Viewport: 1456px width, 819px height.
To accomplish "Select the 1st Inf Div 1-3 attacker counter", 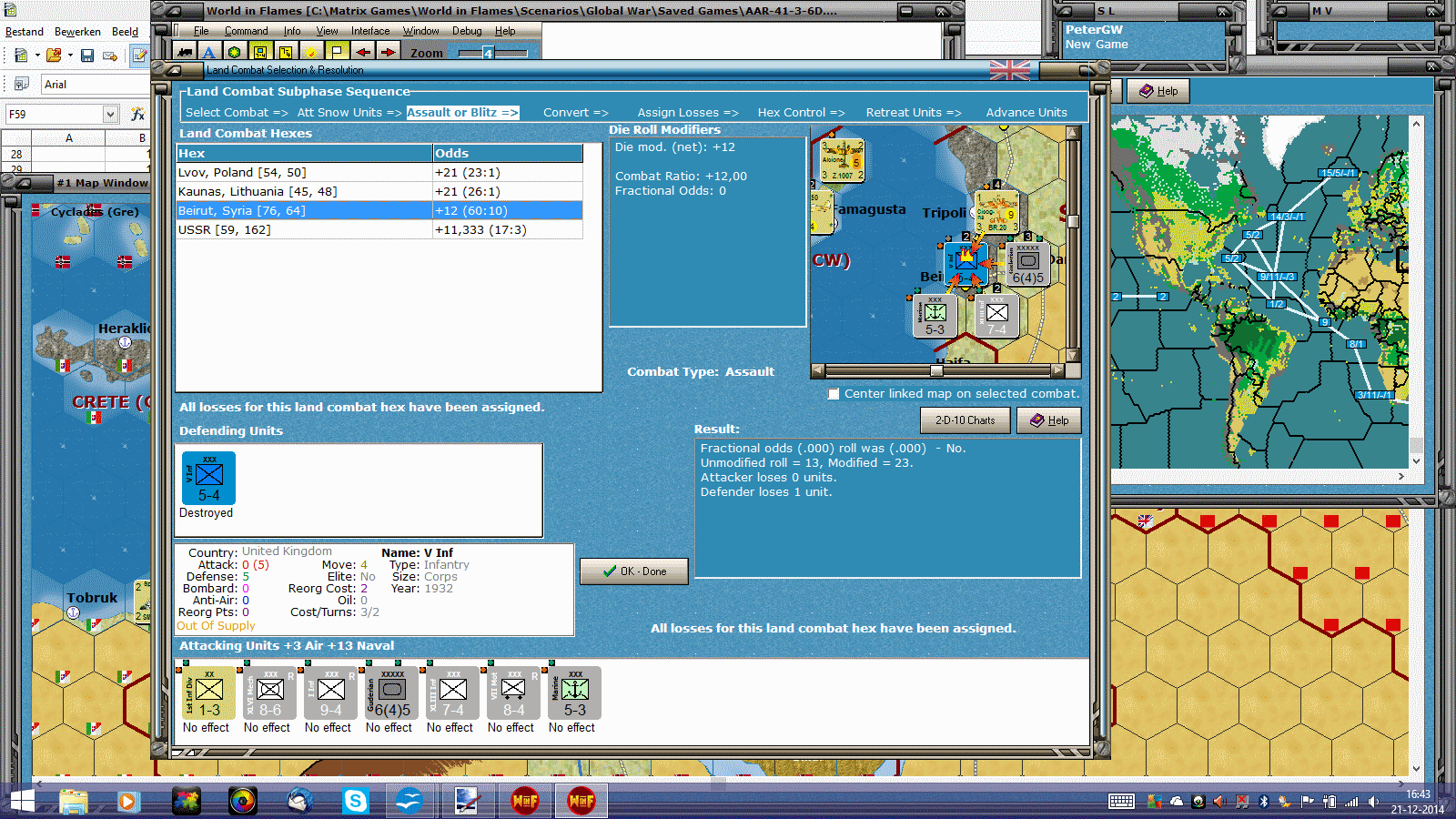I will coord(207,693).
